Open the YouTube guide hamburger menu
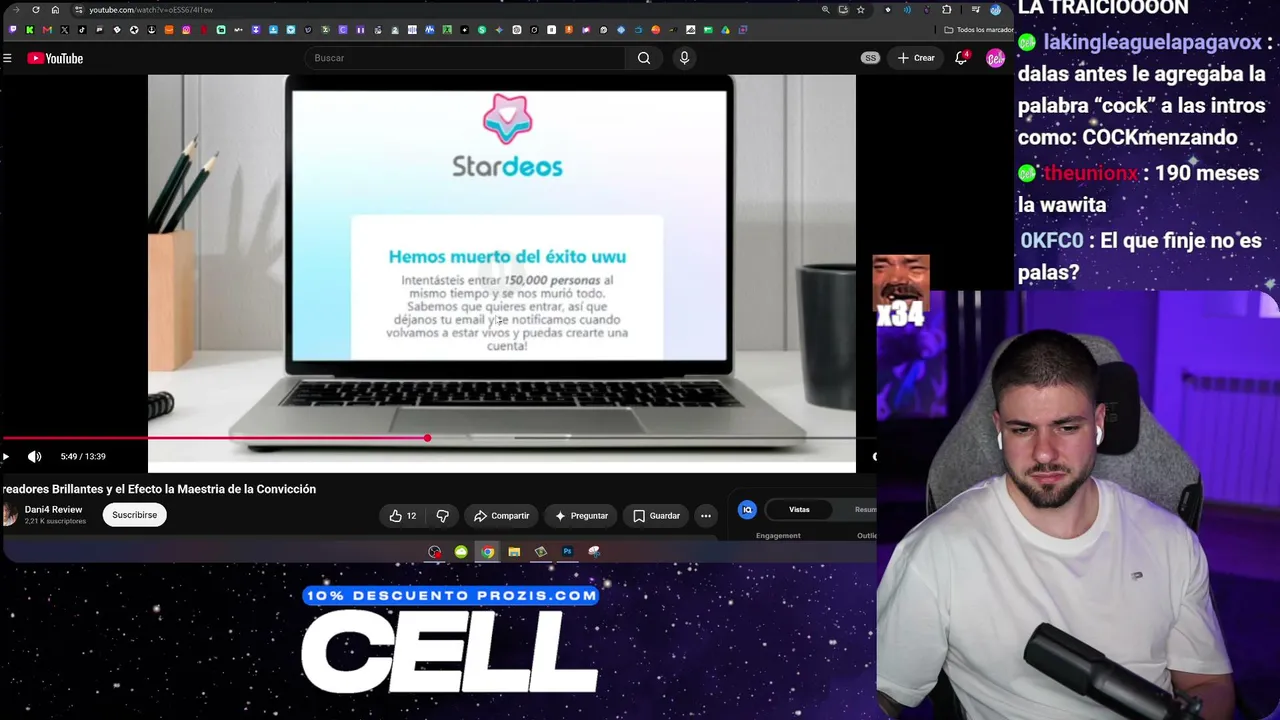Screen dimensions: 1280x720 point(7,59)
